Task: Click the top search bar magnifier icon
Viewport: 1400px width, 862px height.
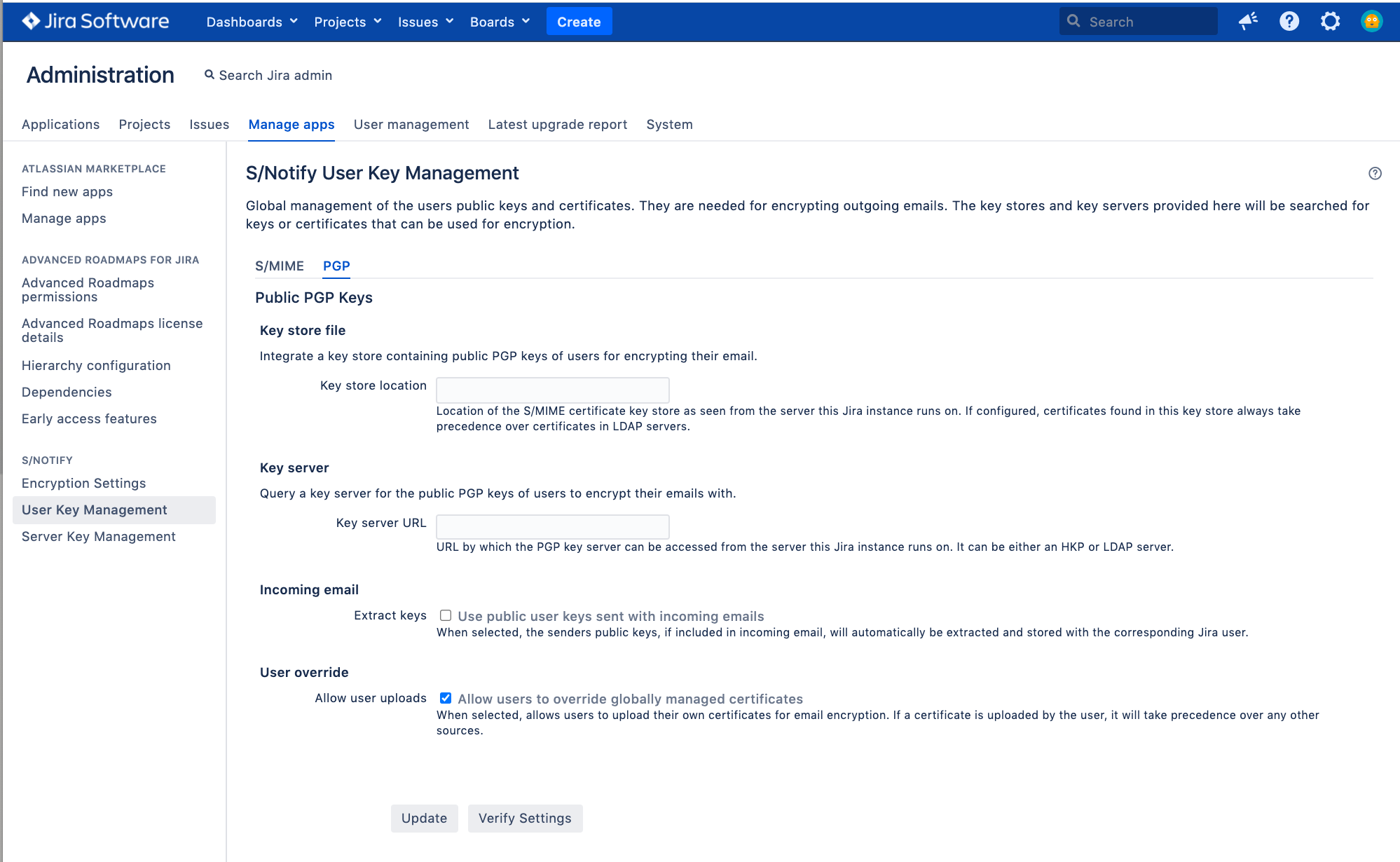Action: click(x=1073, y=22)
